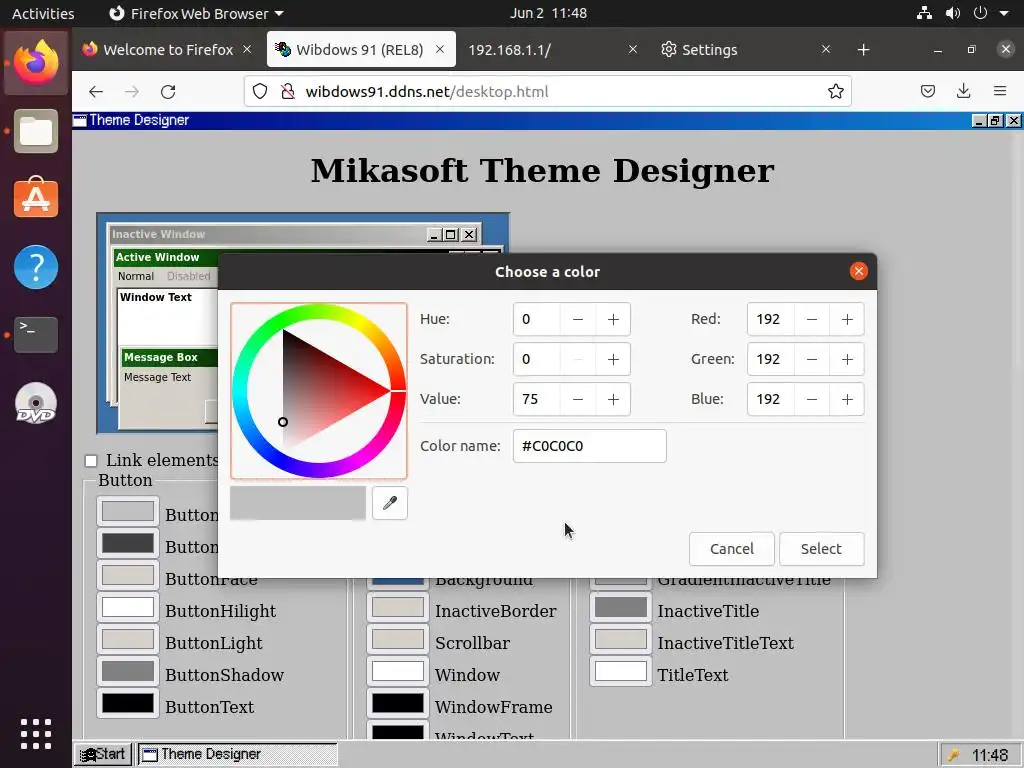Viewport: 1024px width, 768px height.
Task: Click the insecure connection lock icon
Action: coord(287,91)
